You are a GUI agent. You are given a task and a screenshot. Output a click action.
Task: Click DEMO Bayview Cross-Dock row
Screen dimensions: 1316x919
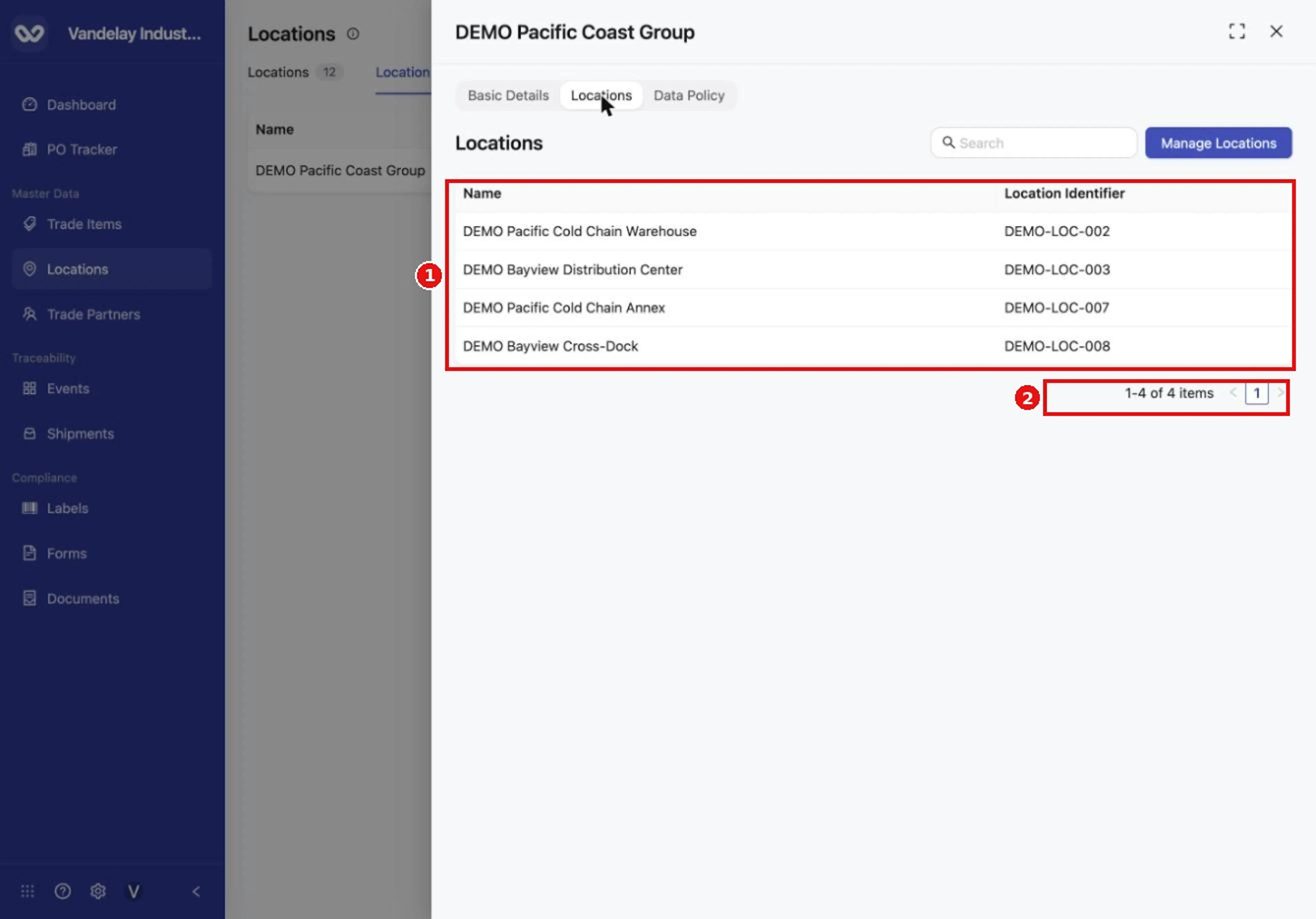click(x=873, y=347)
